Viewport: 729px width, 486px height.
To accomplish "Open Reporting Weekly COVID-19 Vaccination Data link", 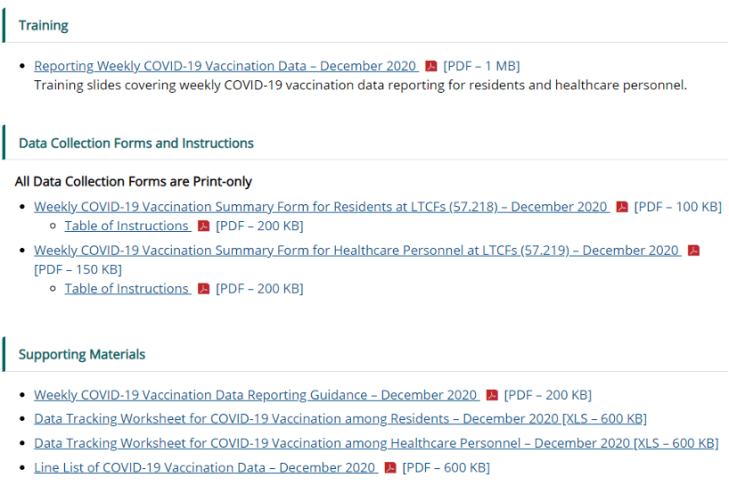I will [225, 66].
